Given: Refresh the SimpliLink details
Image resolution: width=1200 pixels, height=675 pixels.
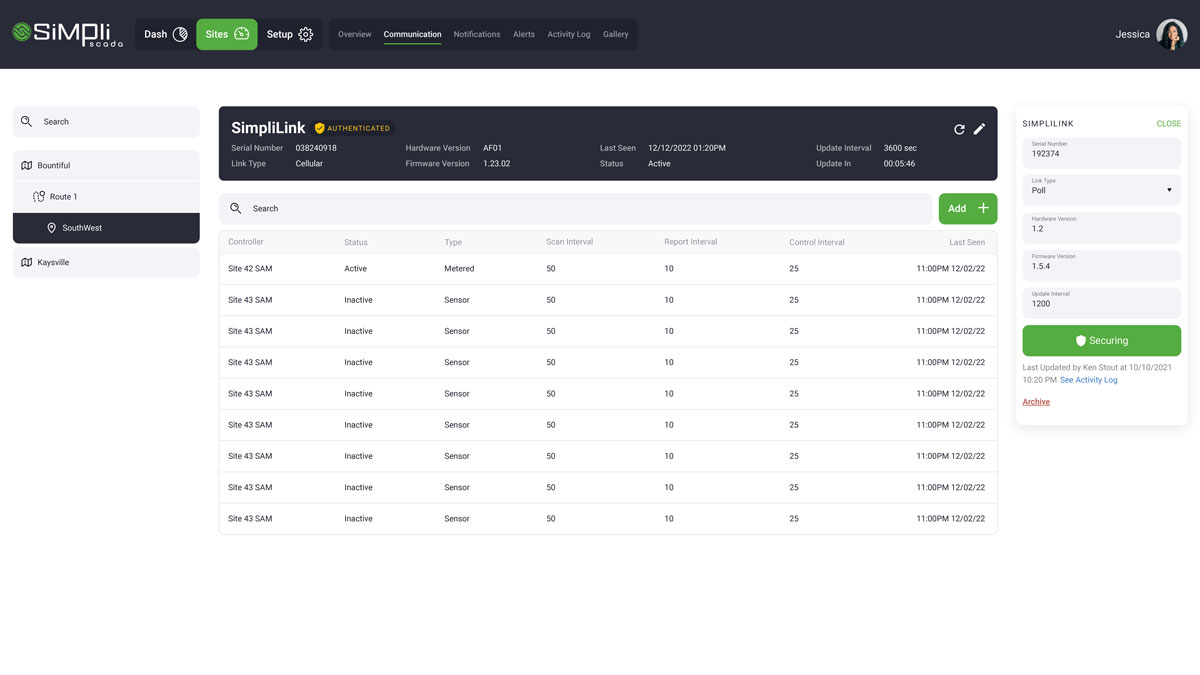Looking at the screenshot, I should pyautogui.click(x=959, y=129).
